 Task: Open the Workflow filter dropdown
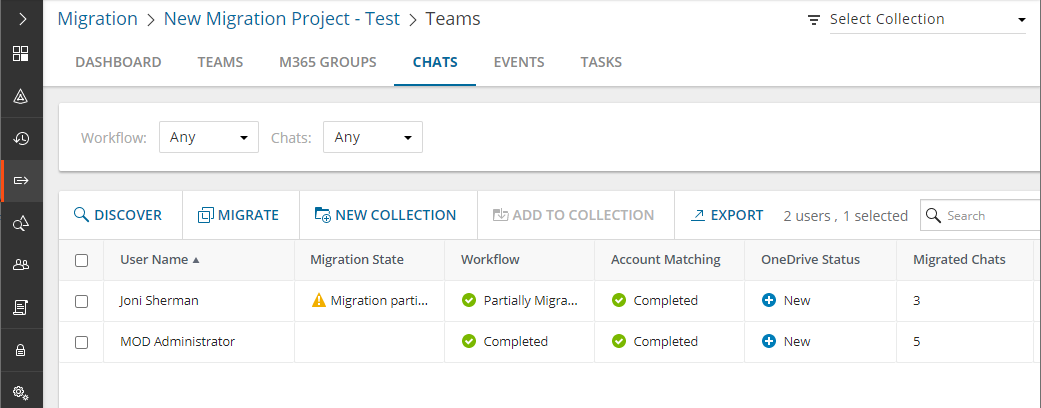(209, 137)
